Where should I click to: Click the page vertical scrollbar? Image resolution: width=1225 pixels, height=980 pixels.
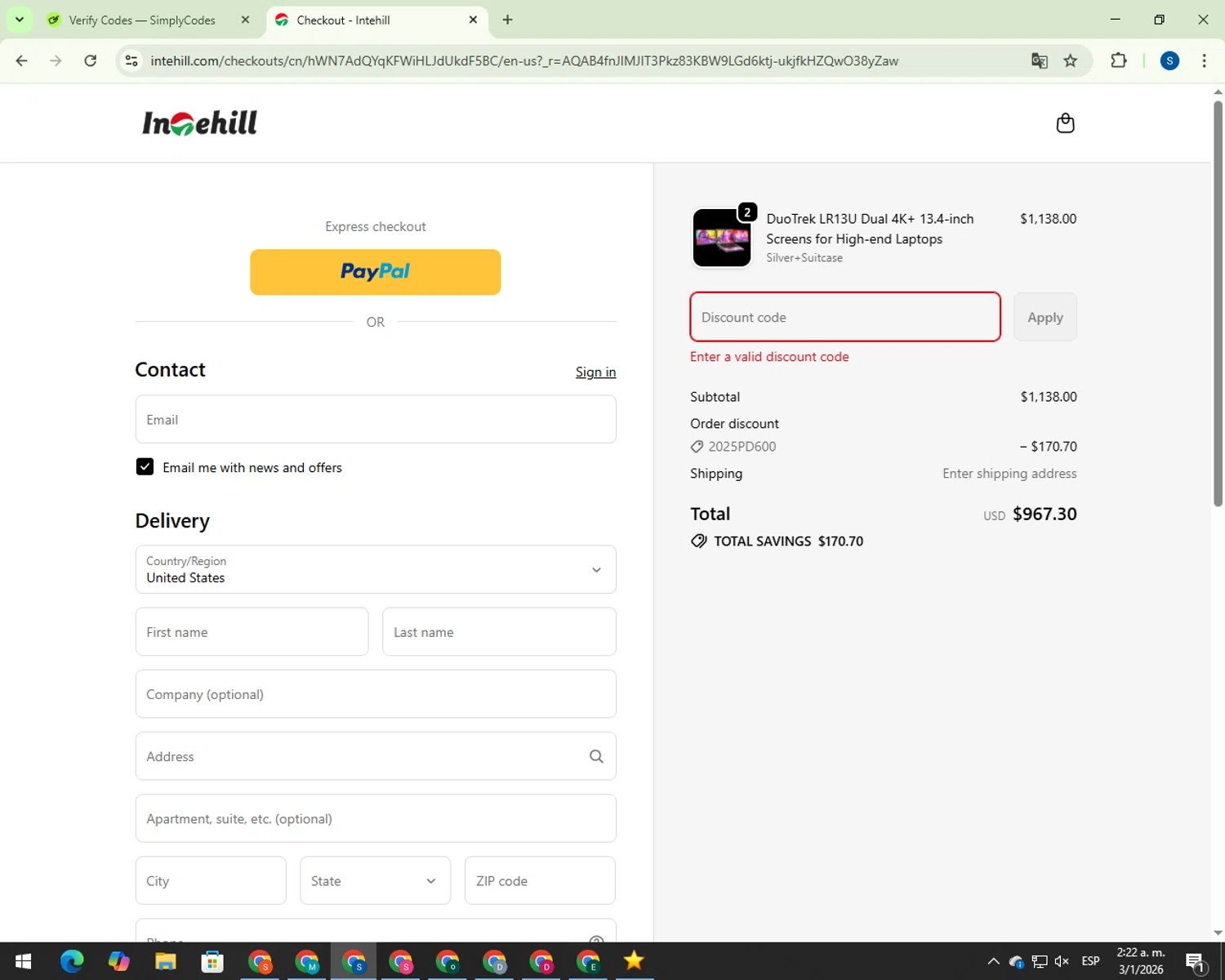pyautogui.click(x=1218, y=302)
